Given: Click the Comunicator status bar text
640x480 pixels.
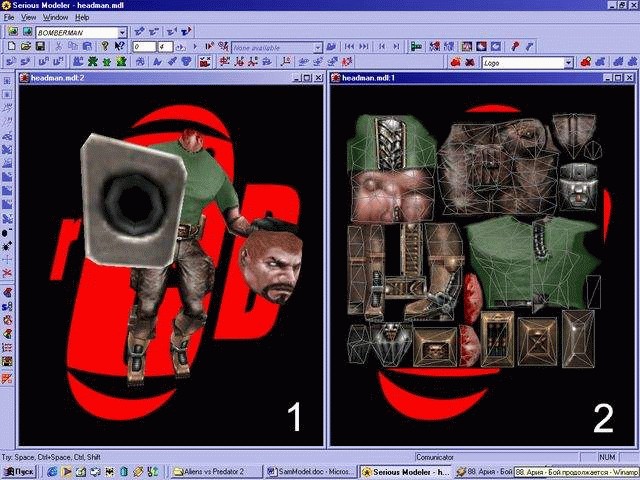Looking at the screenshot, I should point(435,457).
